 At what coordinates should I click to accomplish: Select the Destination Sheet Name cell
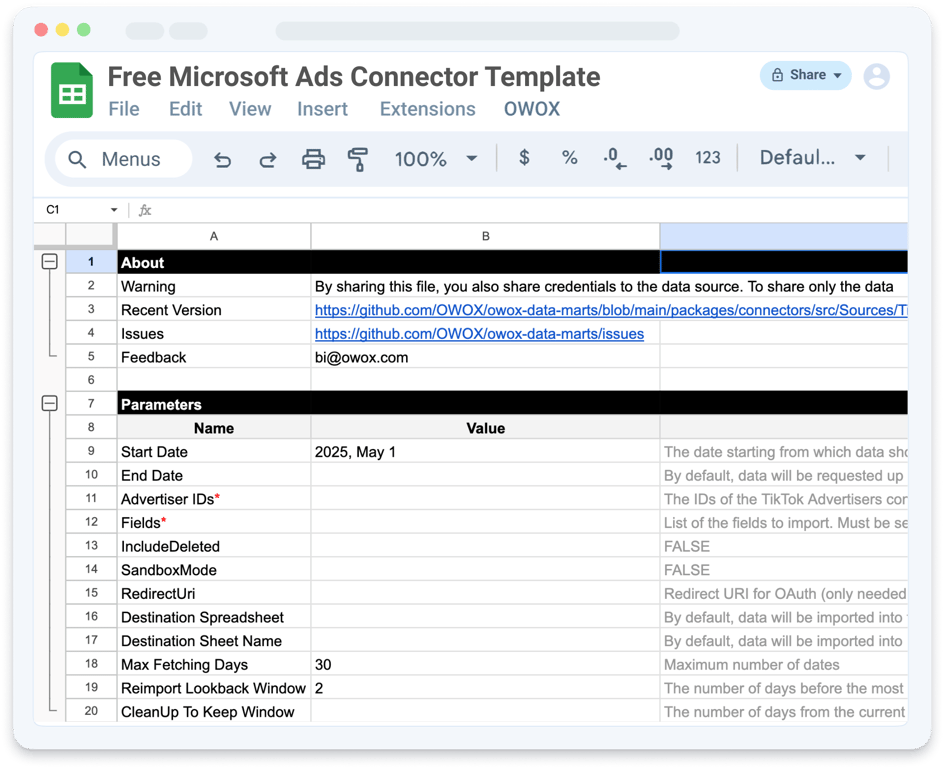214,640
